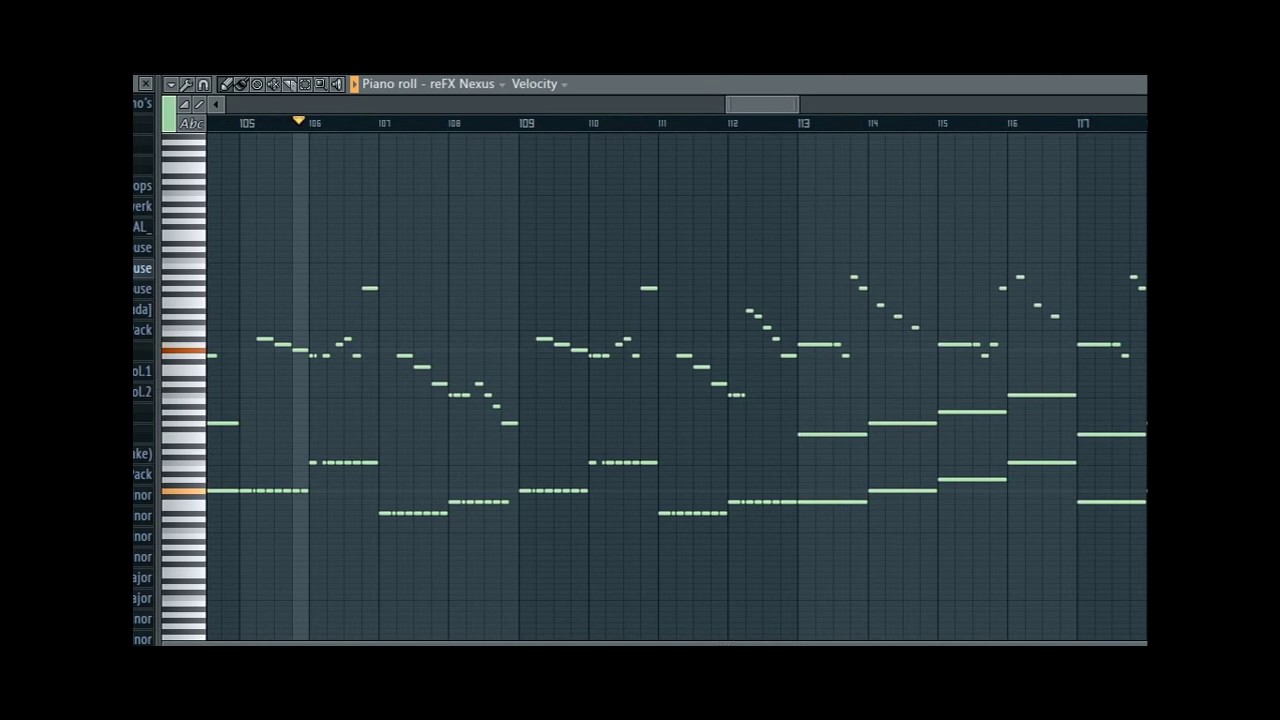Screen dimensions: 1280x720
Task: Click bar 105 on the ruler
Action: click(247, 124)
